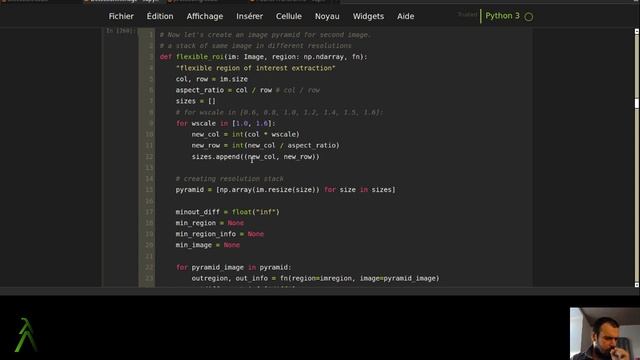Click the 'col, row = im.size' line
Image resolution: width=640 pixels, height=360 pixels.
tap(211, 79)
